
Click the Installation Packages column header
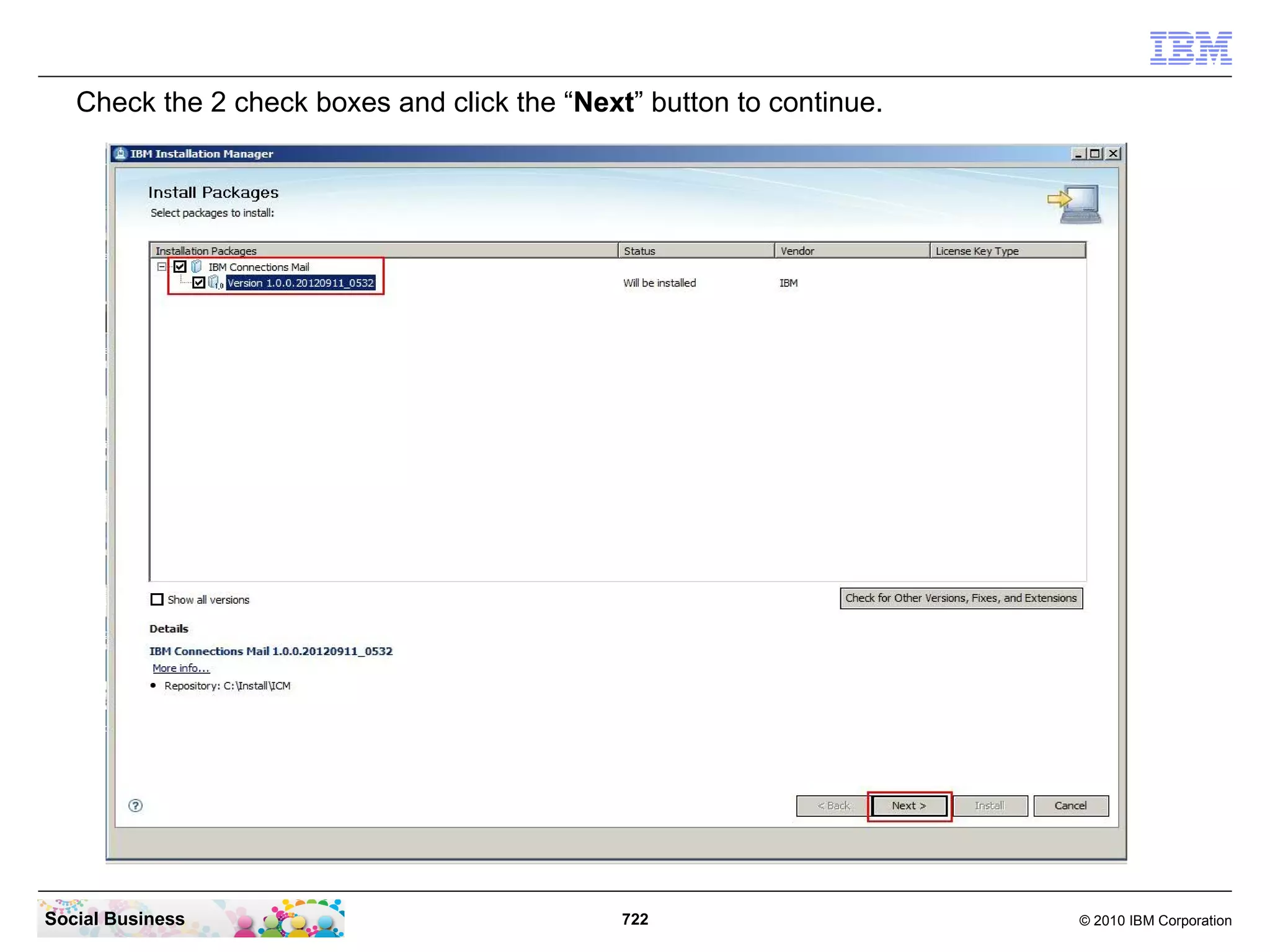click(x=384, y=250)
